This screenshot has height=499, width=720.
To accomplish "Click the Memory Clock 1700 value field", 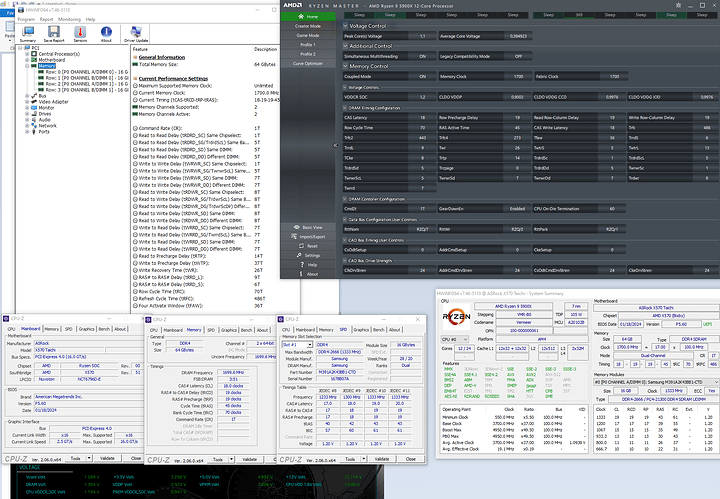I will (518, 77).
